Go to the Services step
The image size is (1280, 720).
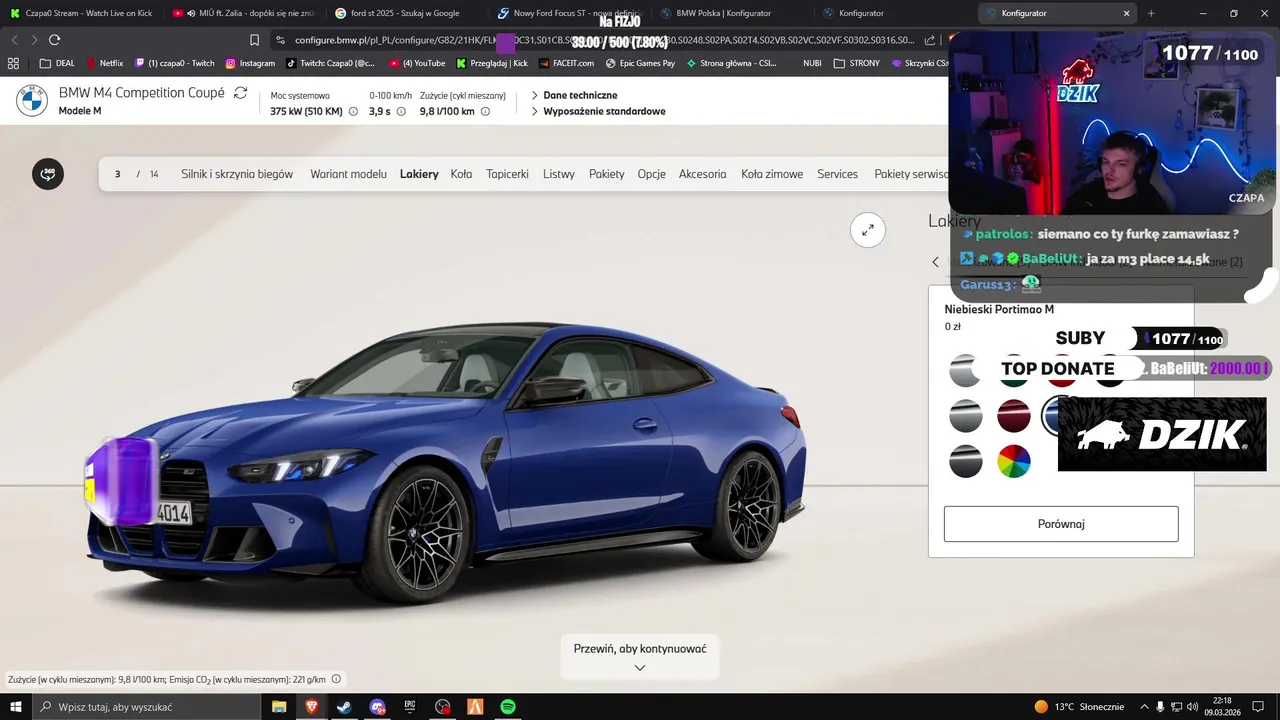[837, 174]
